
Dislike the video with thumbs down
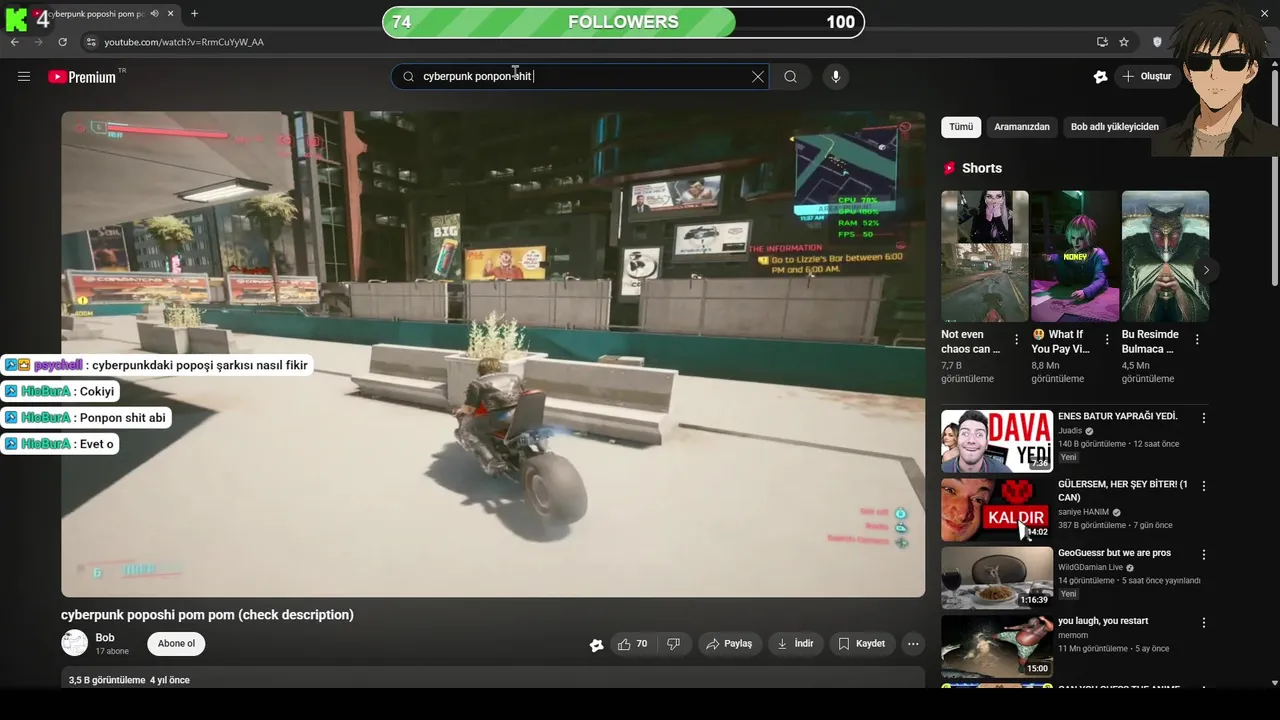674,644
